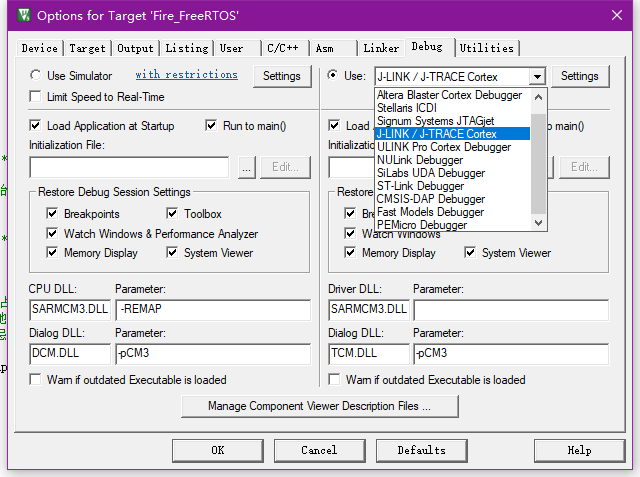Open the Output tab

click(136, 48)
